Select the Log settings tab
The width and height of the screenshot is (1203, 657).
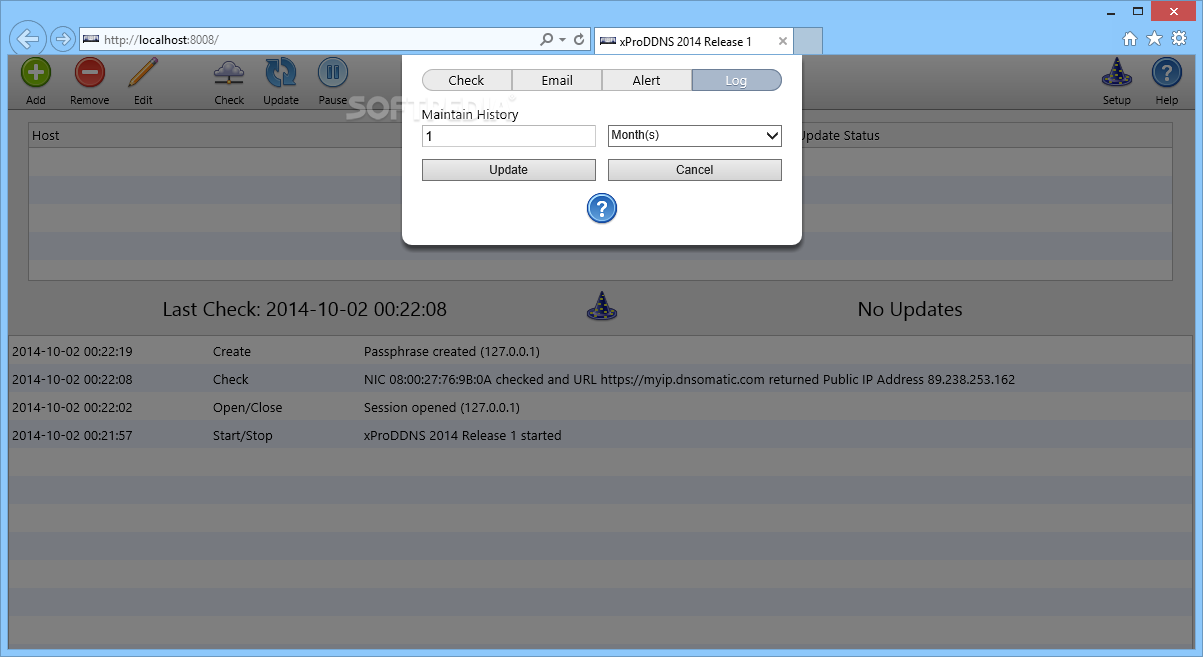click(x=736, y=80)
